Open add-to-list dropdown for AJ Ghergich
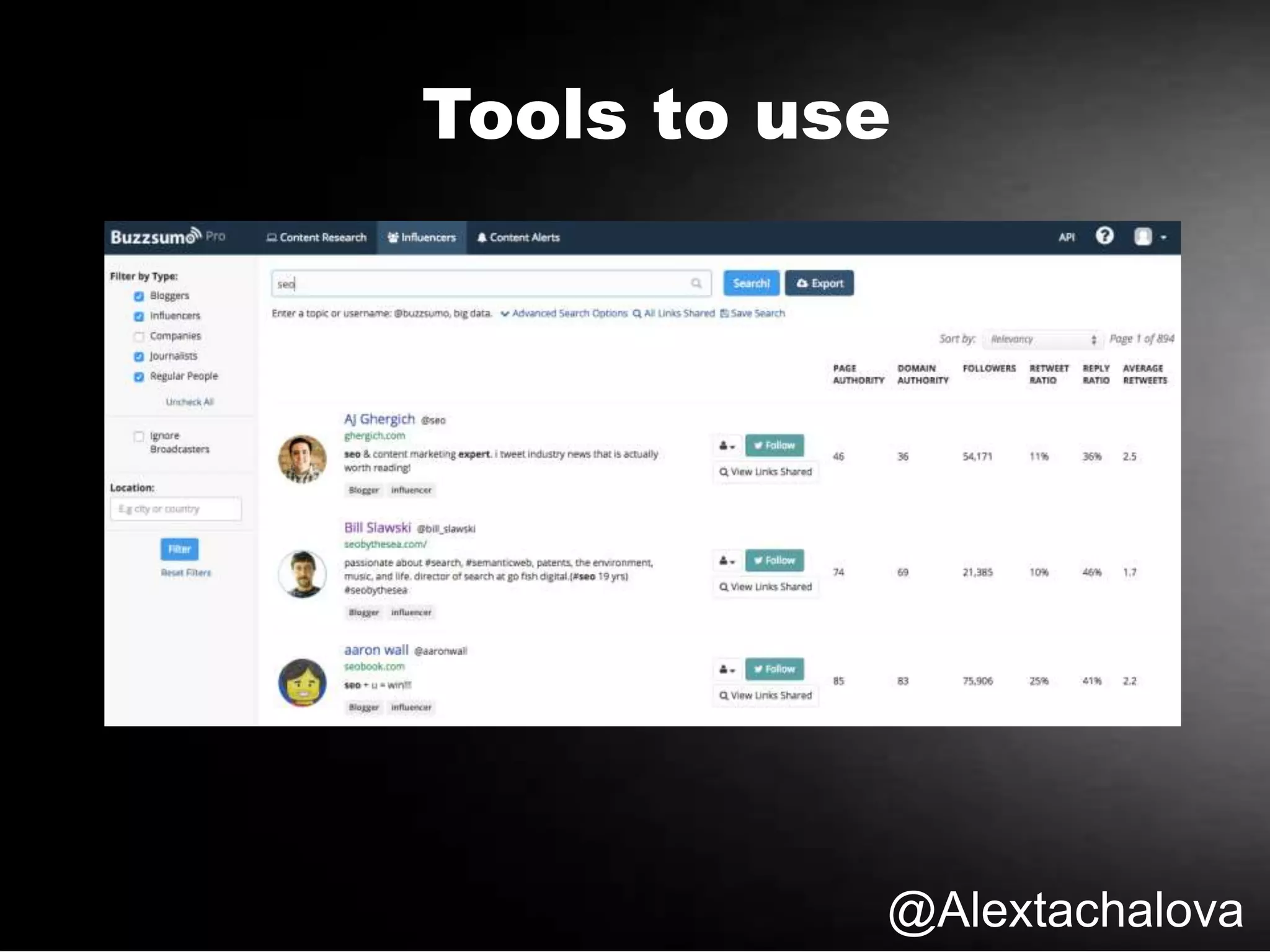The width and height of the screenshot is (1270, 952). point(727,446)
